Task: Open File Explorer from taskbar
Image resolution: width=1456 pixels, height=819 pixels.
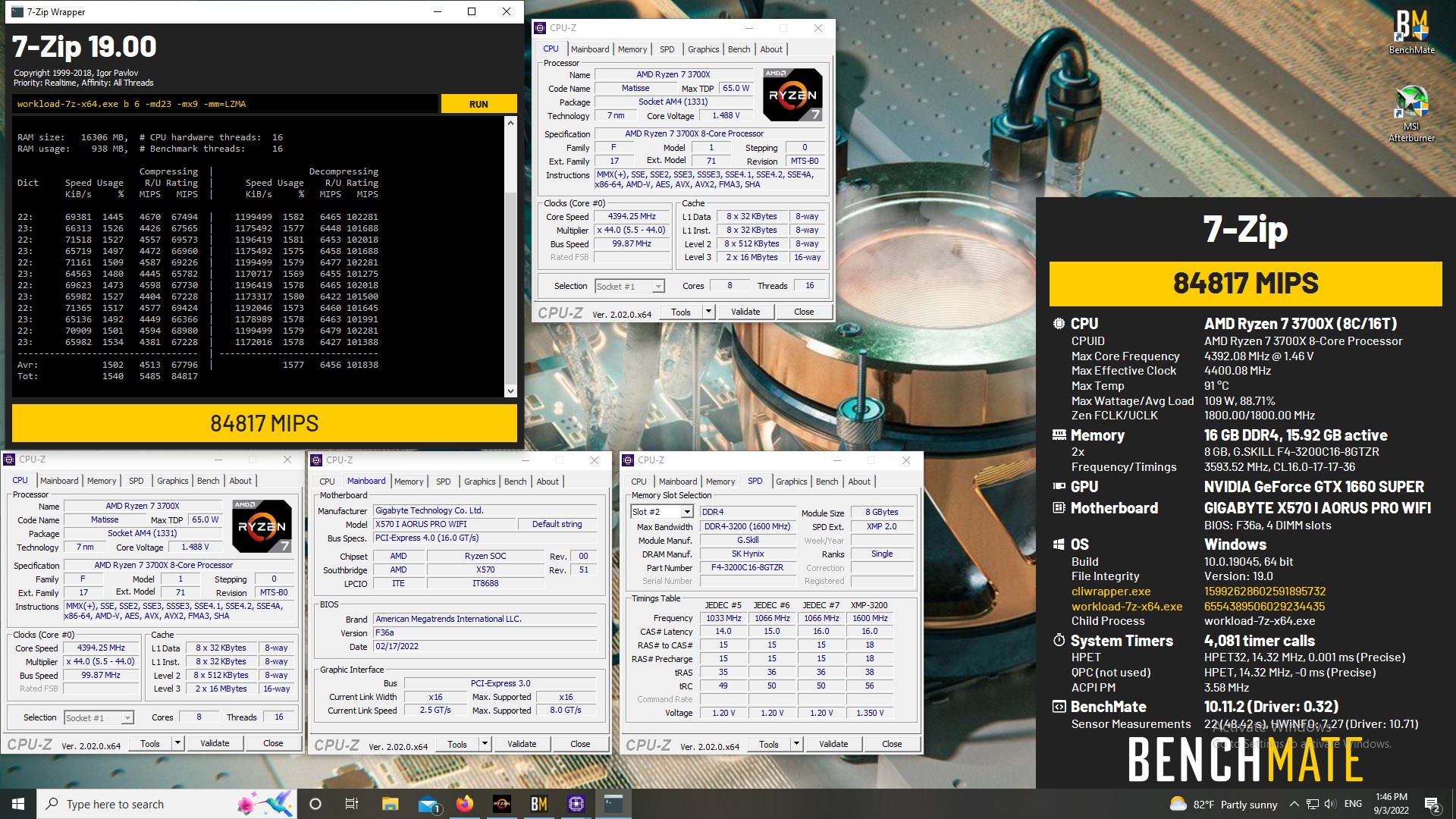Action: pyautogui.click(x=390, y=804)
